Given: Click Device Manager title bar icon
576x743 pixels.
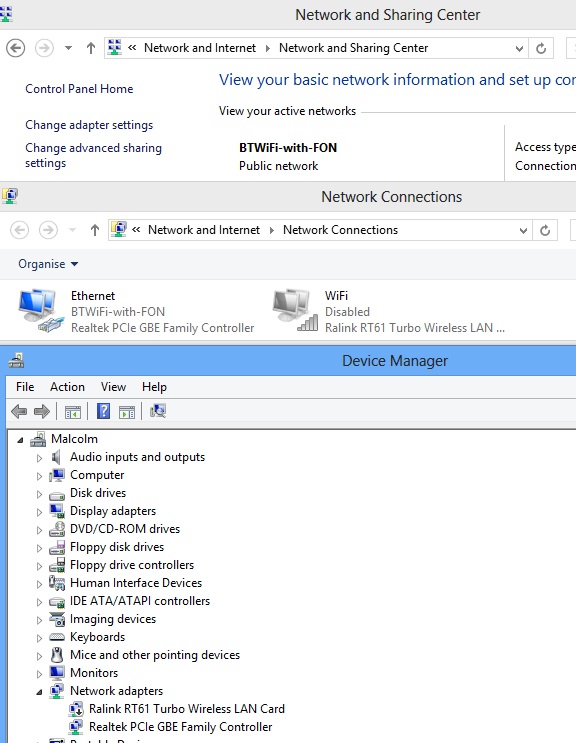Looking at the screenshot, I should [x=16, y=361].
